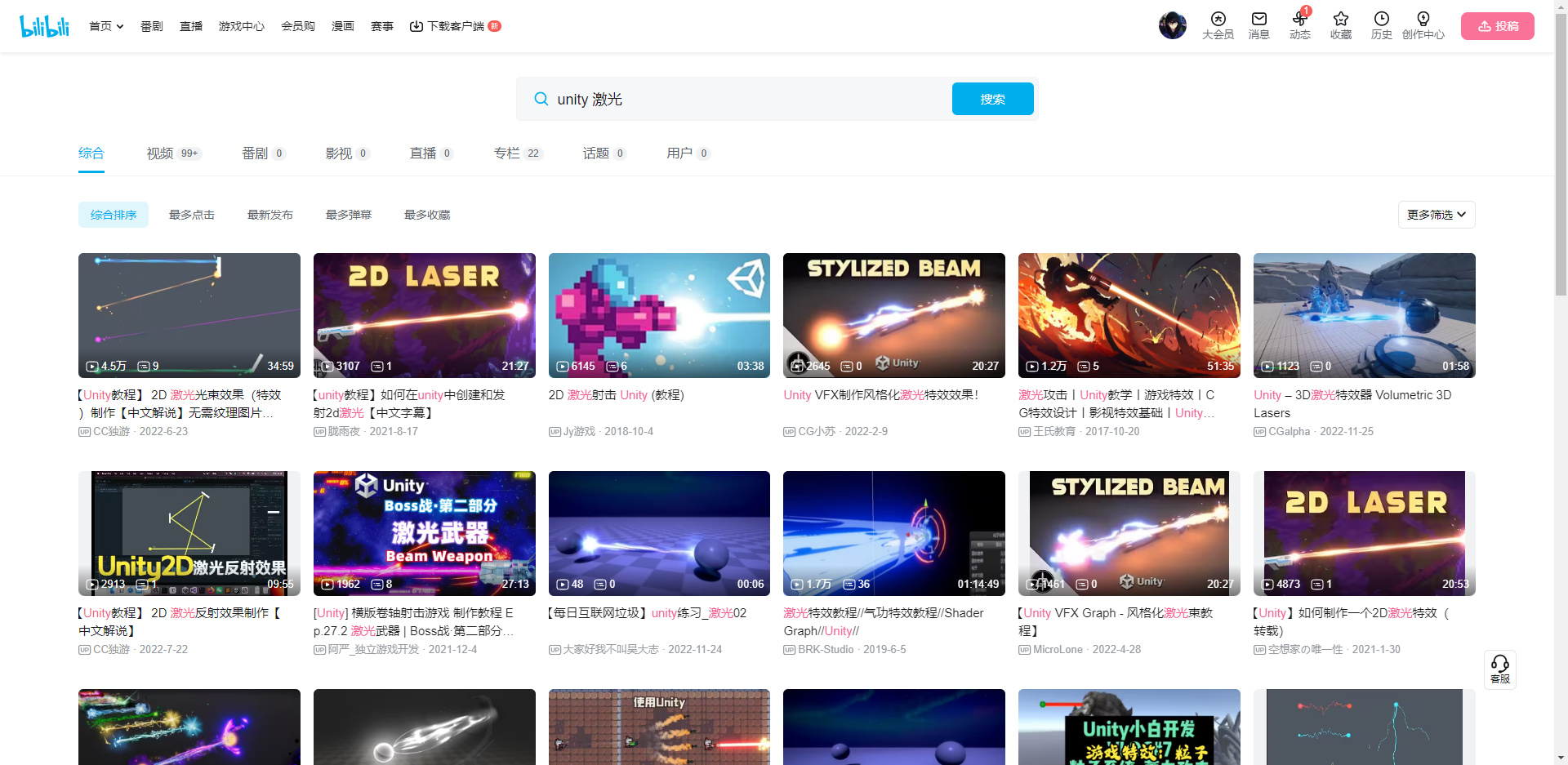
Task: Click the magnifier icon in search box
Action: [541, 99]
